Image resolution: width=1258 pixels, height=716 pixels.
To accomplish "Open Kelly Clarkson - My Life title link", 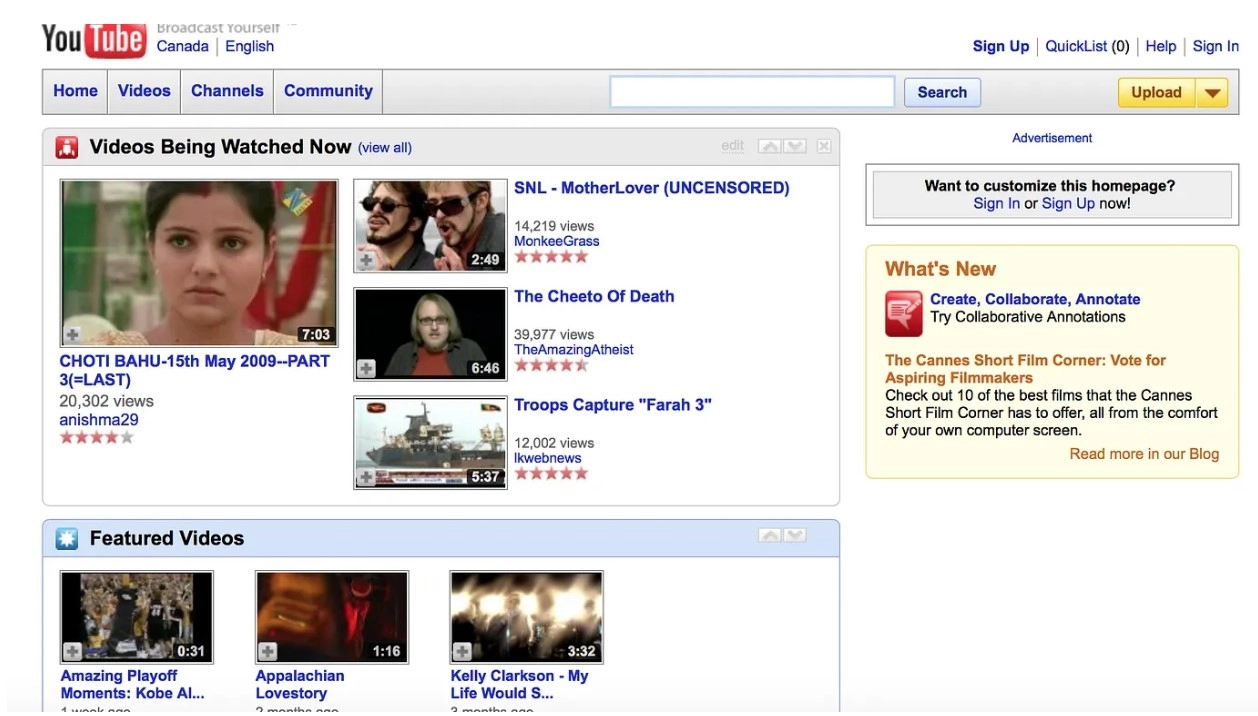I will point(519,685).
